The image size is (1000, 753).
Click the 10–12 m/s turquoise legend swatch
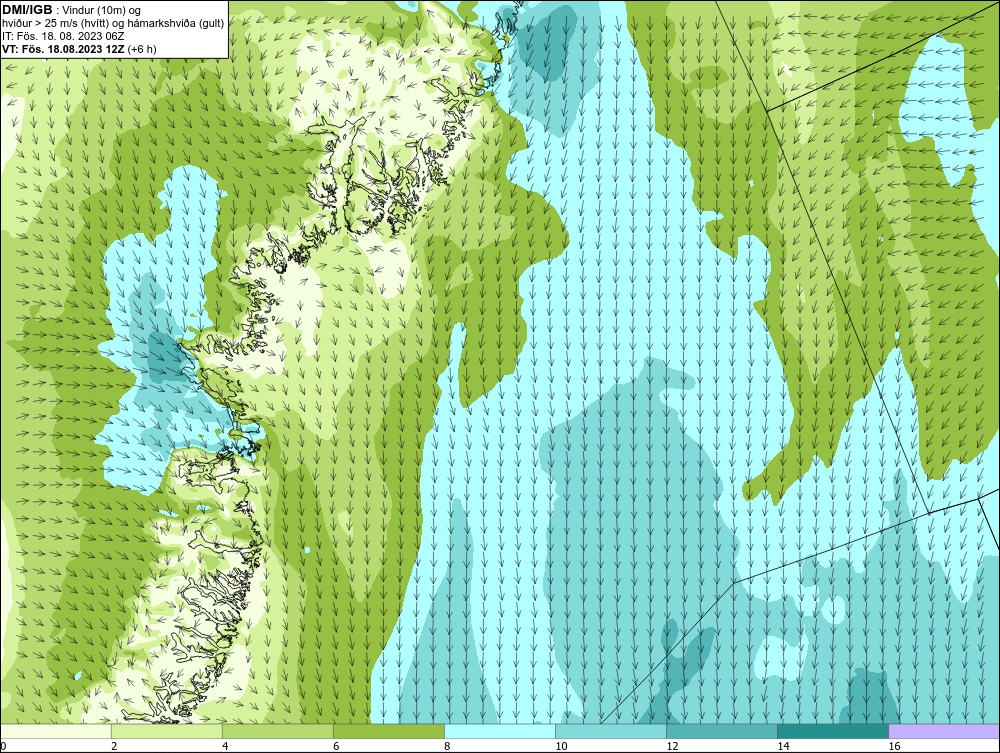click(x=611, y=731)
